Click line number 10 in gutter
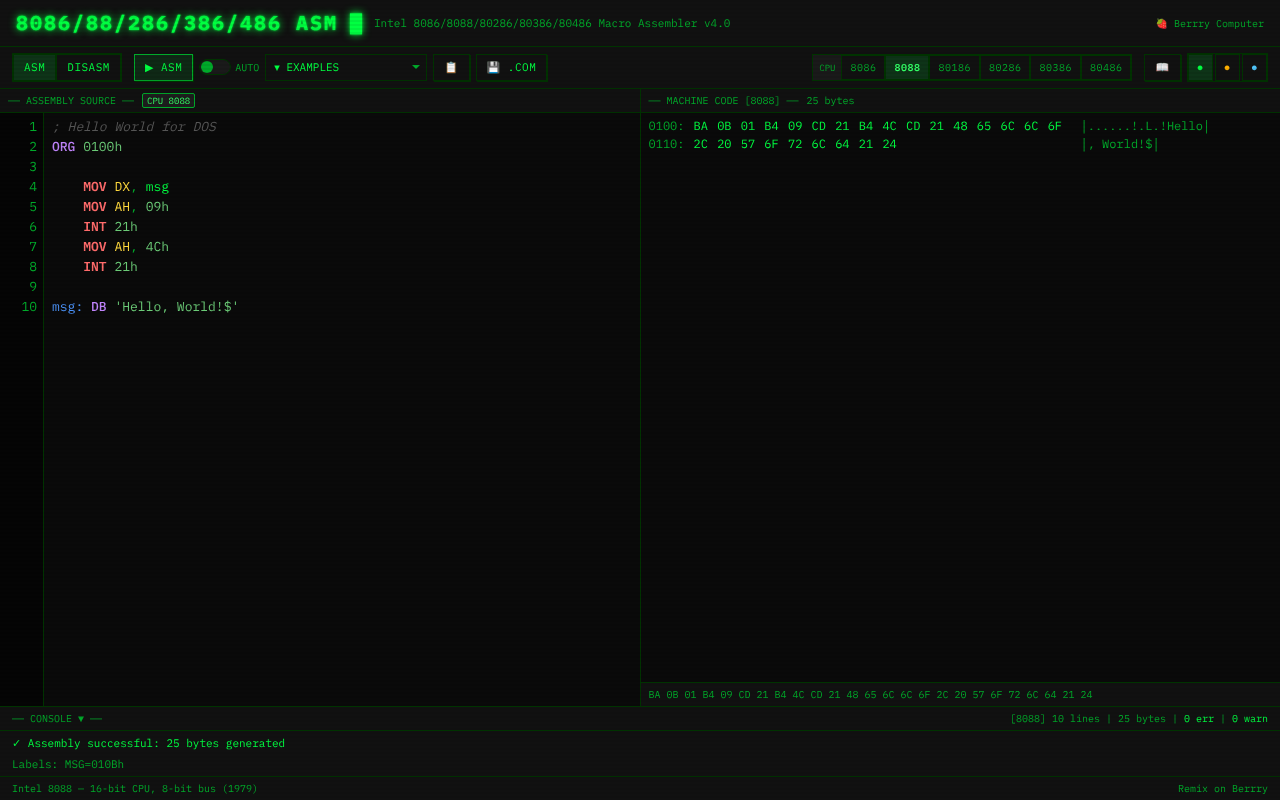 [x=29, y=307]
